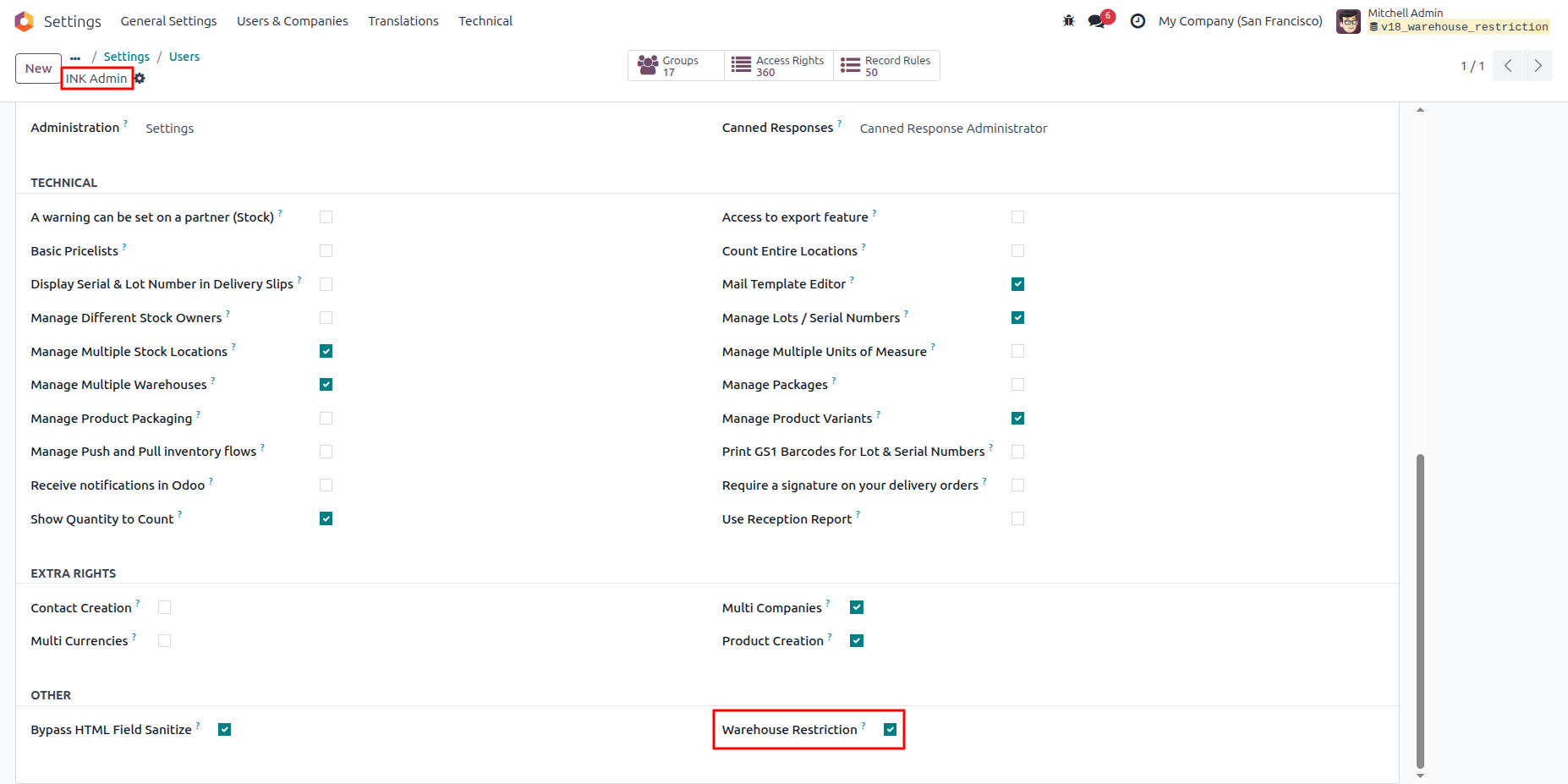Disable the Warehouse Restriction checkbox
The image size is (1568, 784).
pos(890,730)
